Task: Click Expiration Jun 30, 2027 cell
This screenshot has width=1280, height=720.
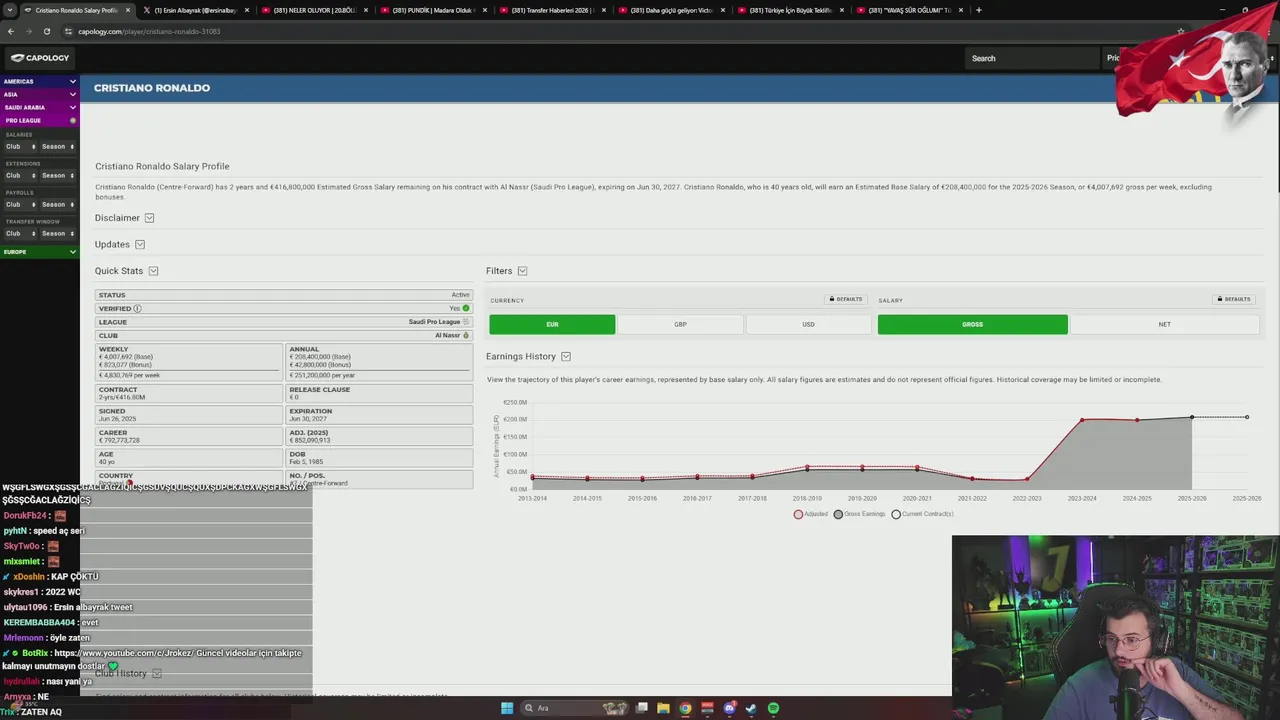Action: (379, 415)
